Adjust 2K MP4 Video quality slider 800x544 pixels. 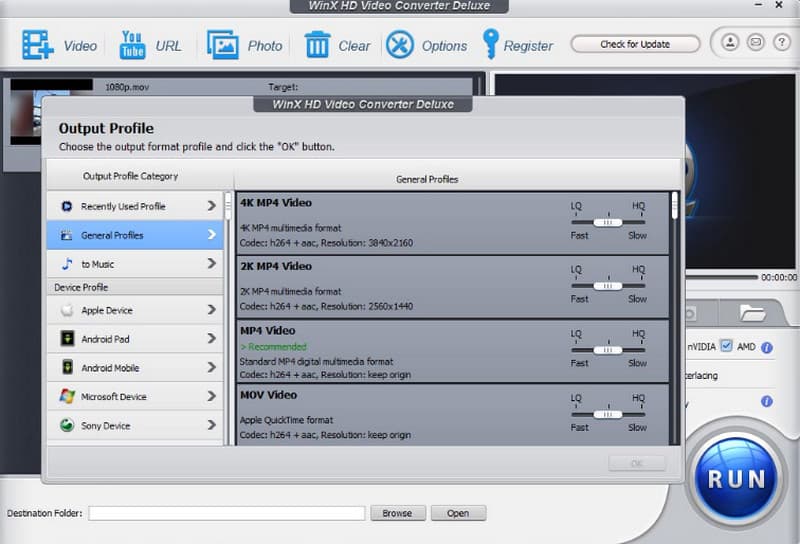[608, 286]
